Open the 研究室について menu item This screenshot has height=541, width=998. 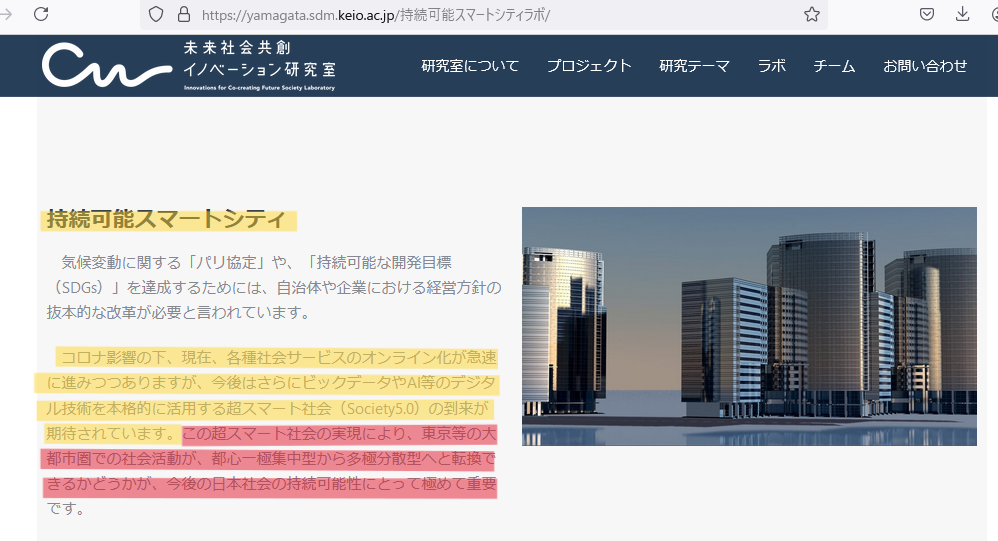[470, 66]
